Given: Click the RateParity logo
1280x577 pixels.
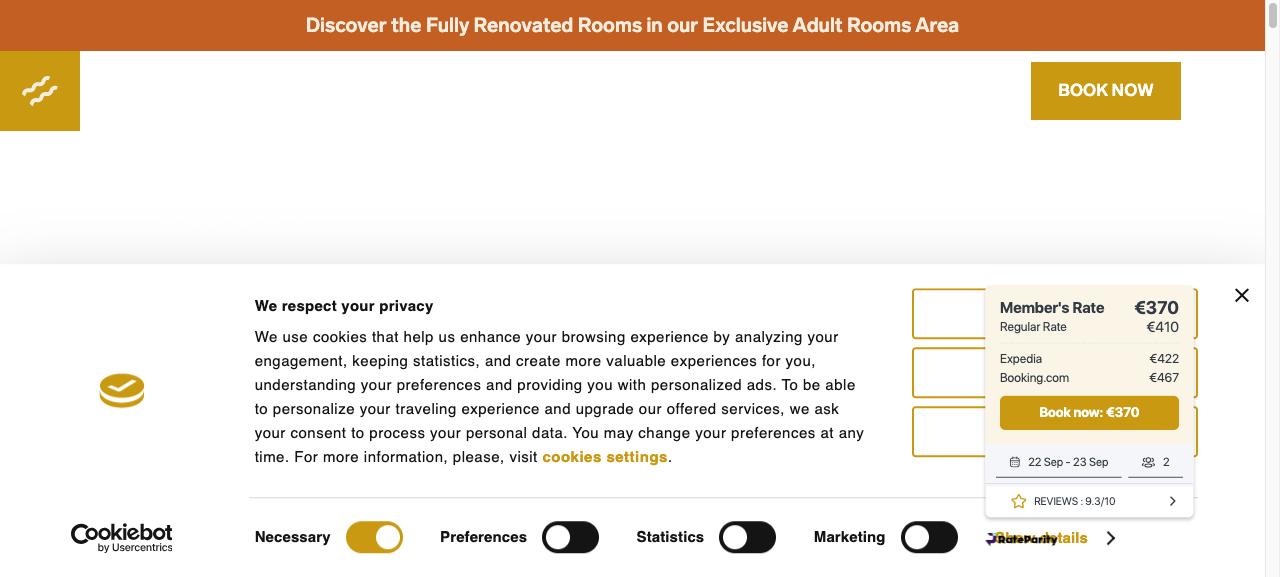Looking at the screenshot, I should pos(1021,539).
